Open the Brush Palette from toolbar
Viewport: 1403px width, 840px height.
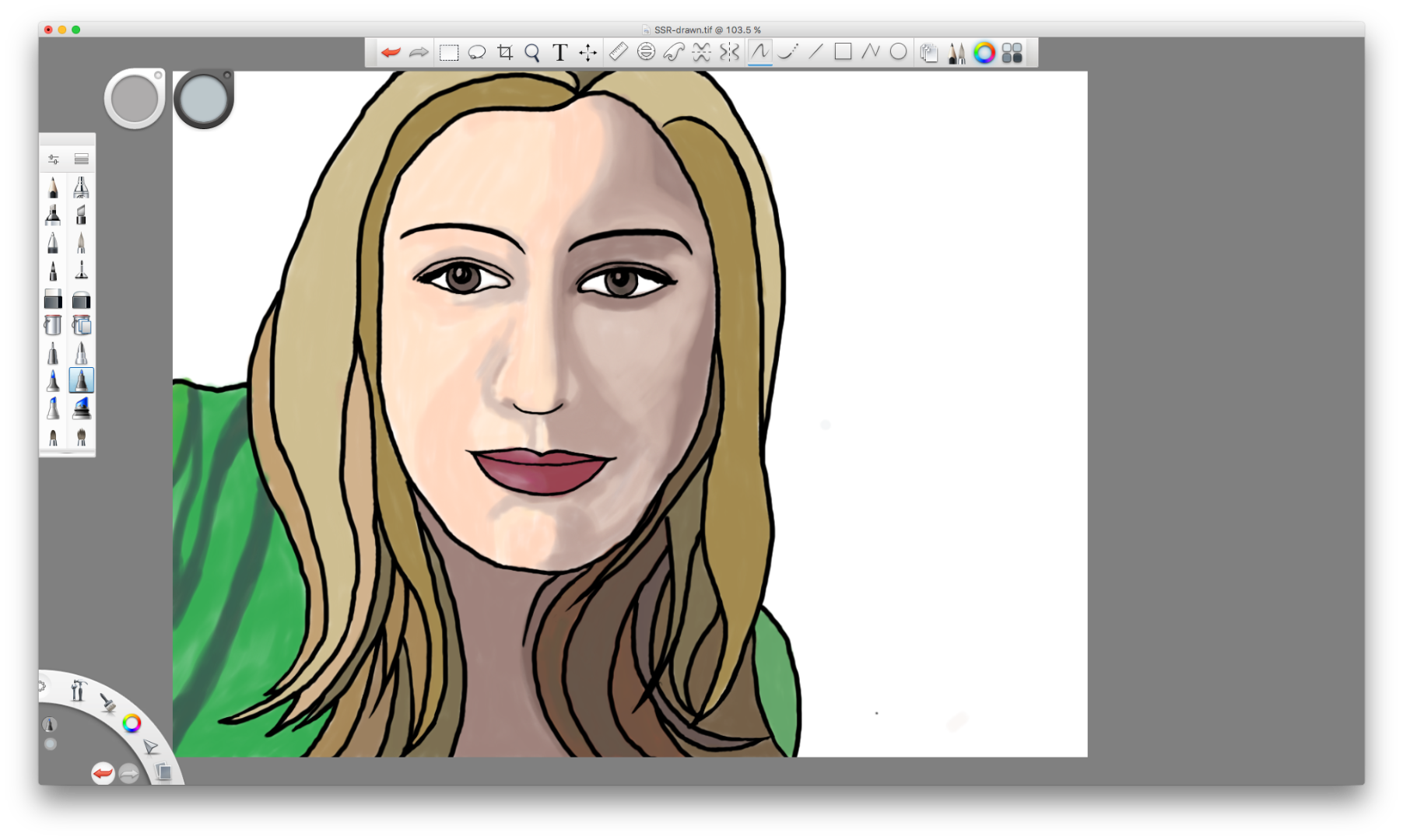[x=956, y=52]
